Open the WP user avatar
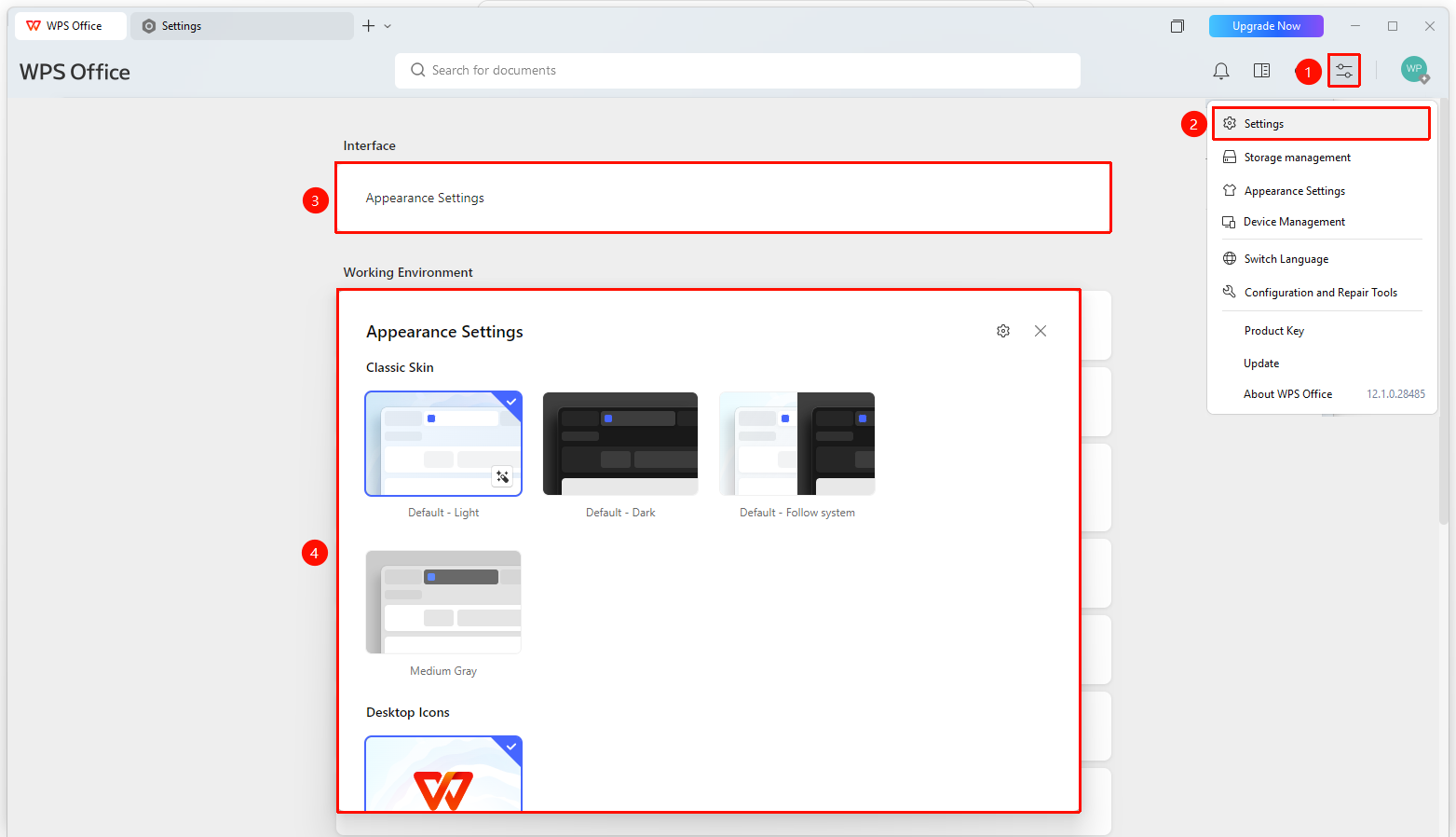This screenshot has height=837, width=1456. [x=1414, y=70]
